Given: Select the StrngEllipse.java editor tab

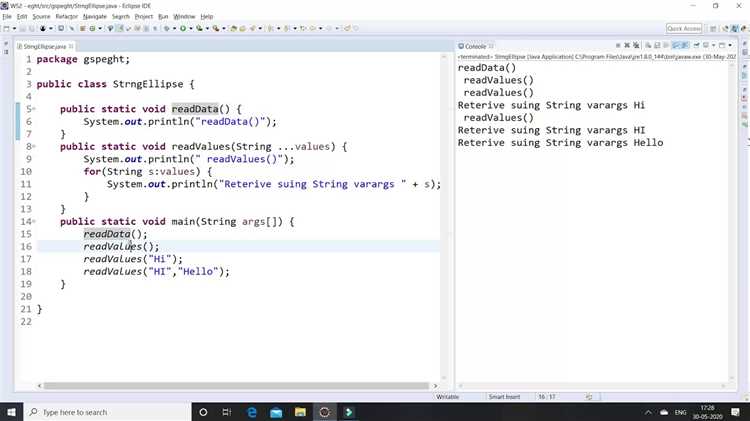Looking at the screenshot, I should pyautogui.click(x=45, y=46).
